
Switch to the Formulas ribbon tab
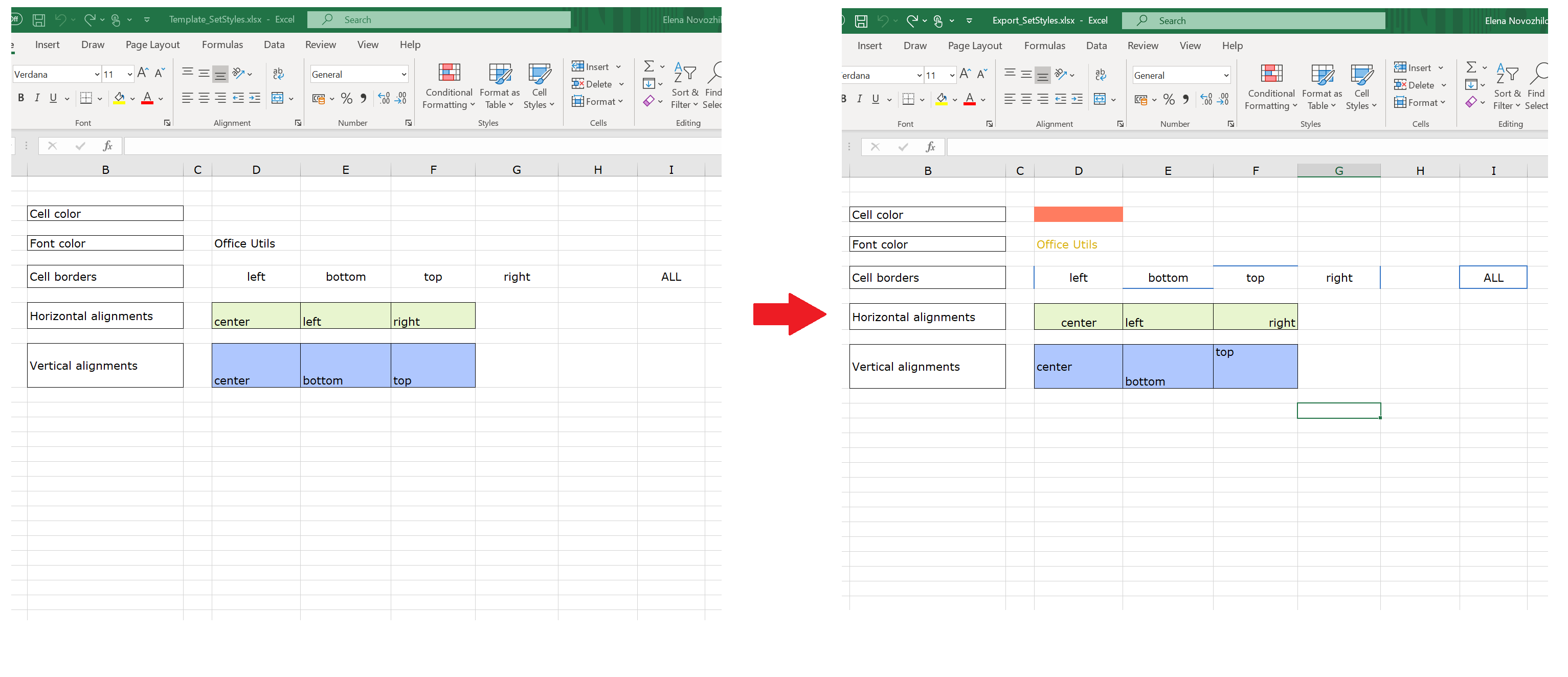pos(222,44)
